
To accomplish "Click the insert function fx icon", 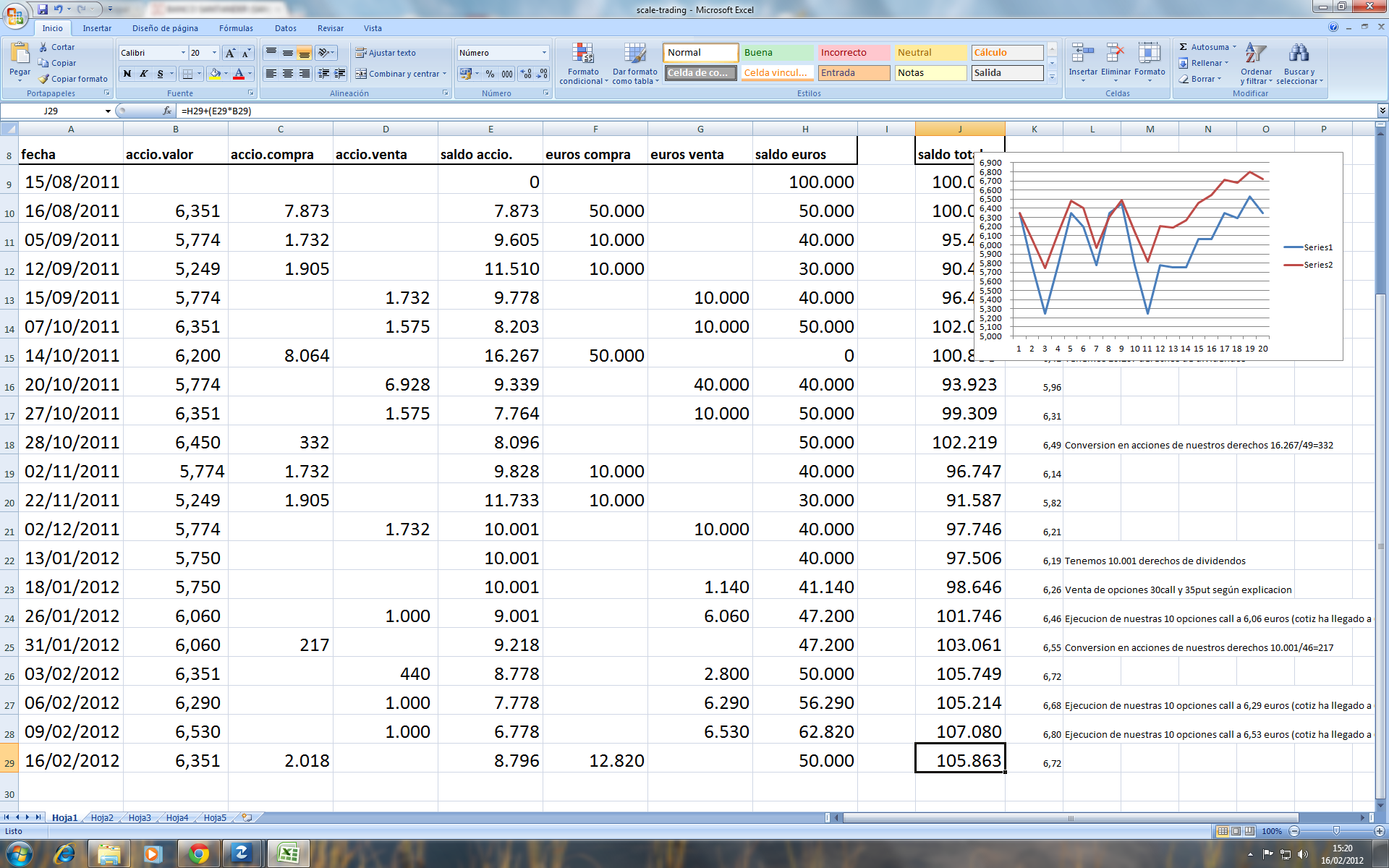I will pos(167,111).
